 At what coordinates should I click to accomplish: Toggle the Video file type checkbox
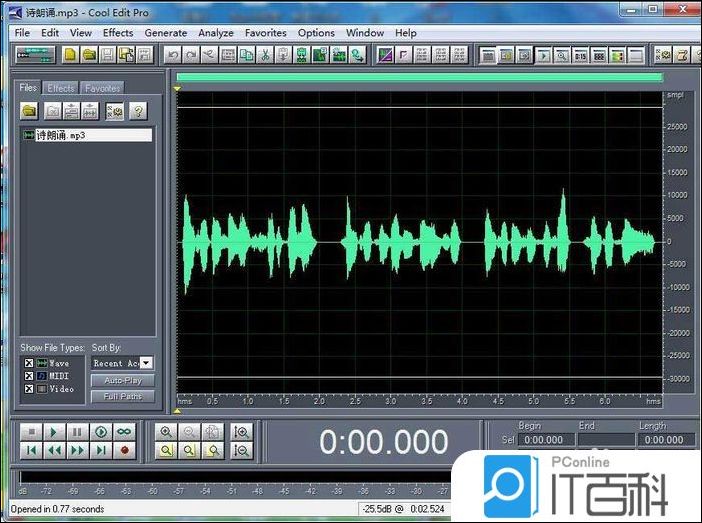pyautogui.click(x=29, y=389)
